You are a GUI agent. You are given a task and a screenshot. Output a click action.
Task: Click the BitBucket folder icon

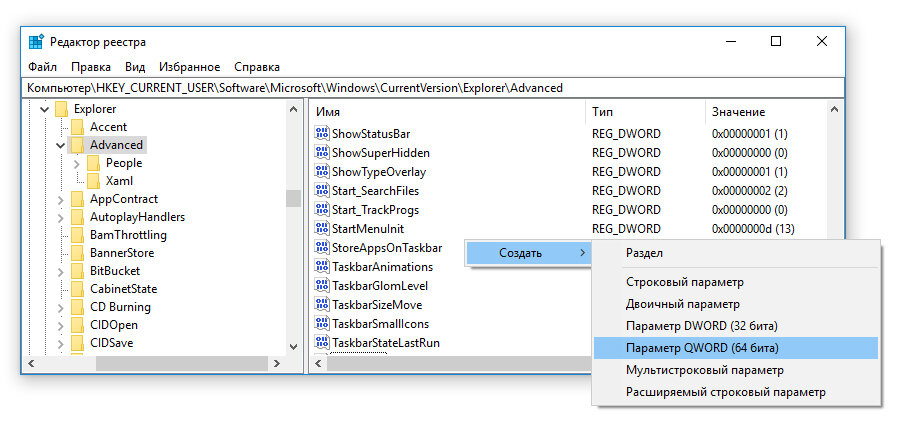(x=77, y=271)
